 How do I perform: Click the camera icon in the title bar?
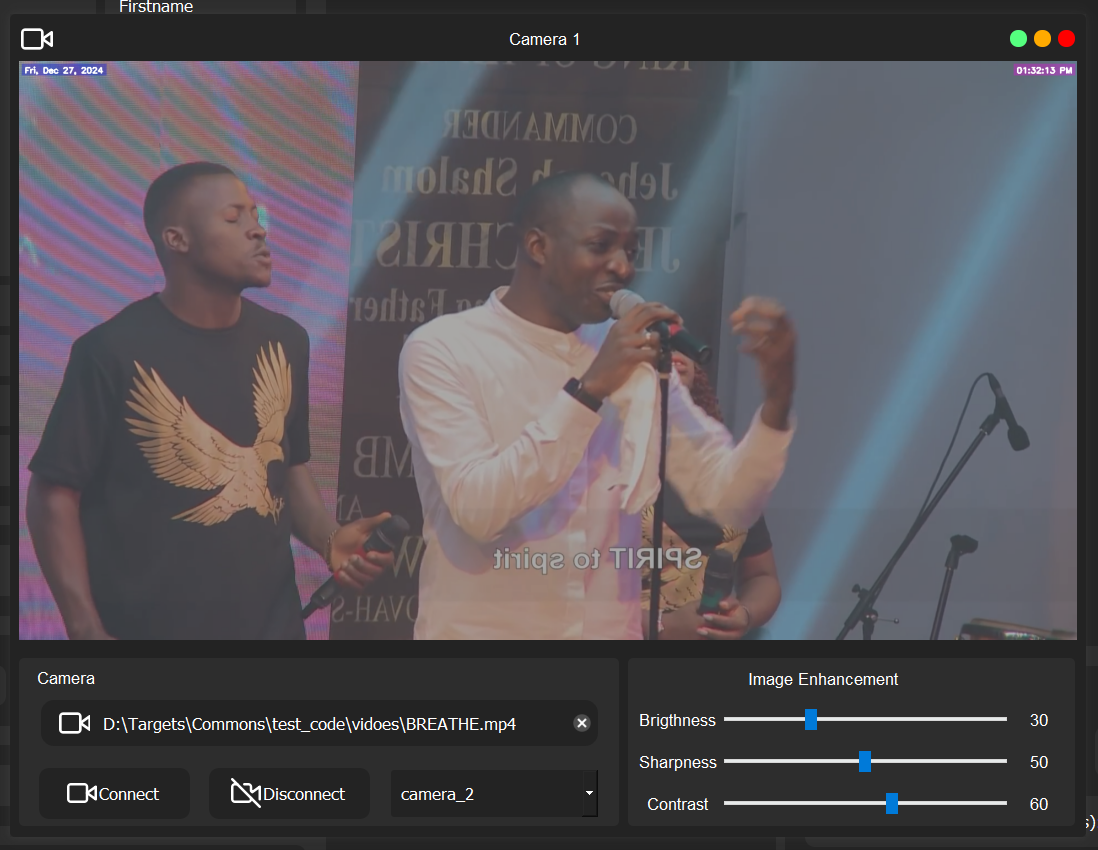(x=37, y=39)
